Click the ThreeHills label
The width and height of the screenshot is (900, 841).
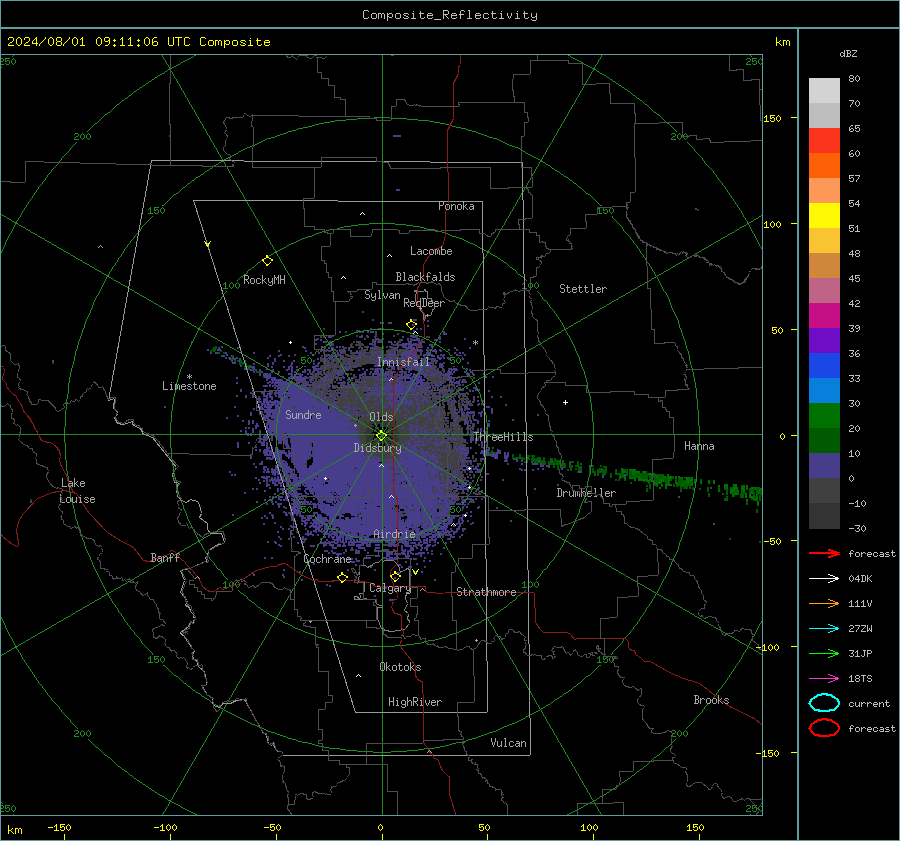(x=503, y=437)
